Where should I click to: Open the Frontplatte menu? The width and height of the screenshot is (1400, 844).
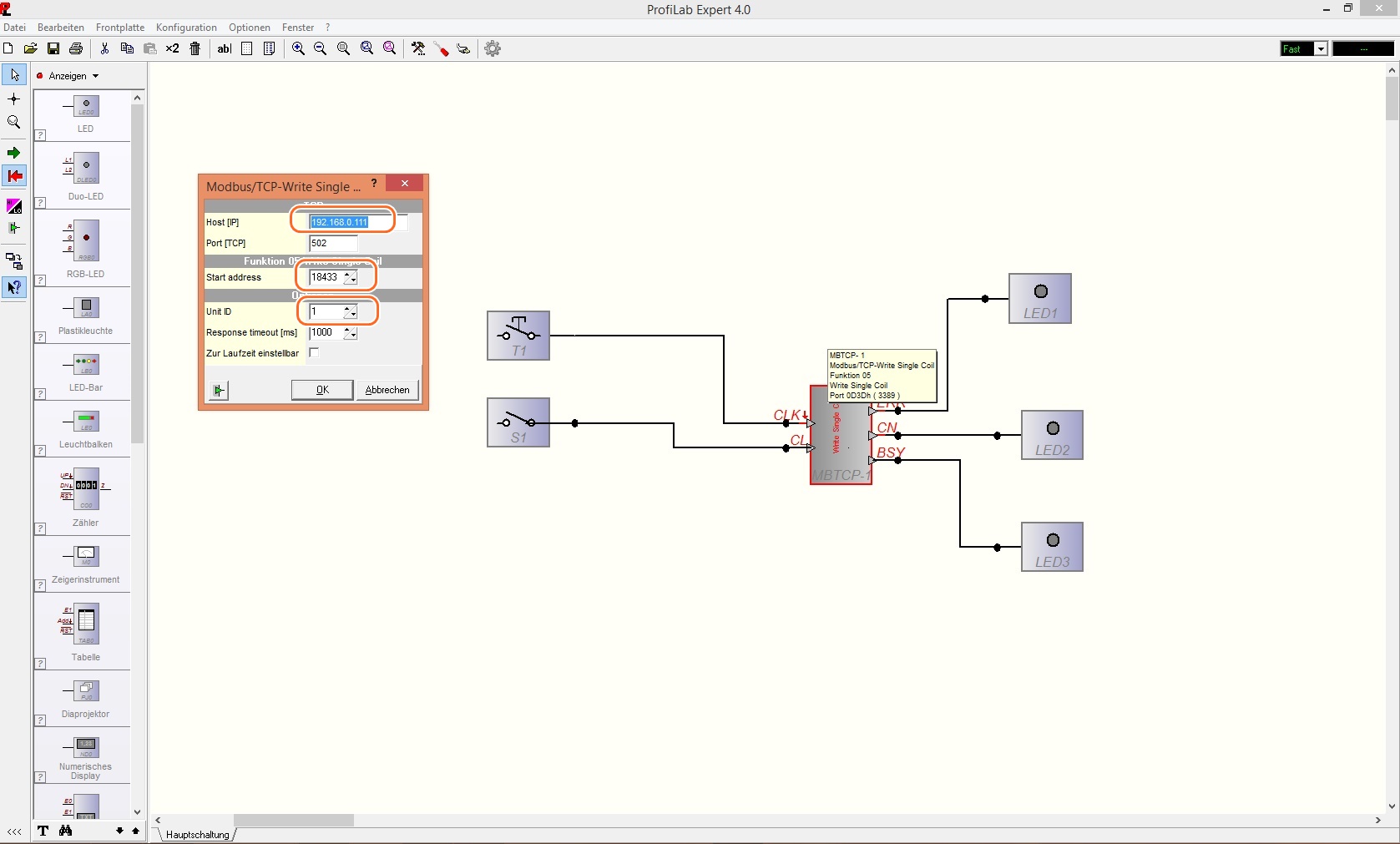coord(120,28)
